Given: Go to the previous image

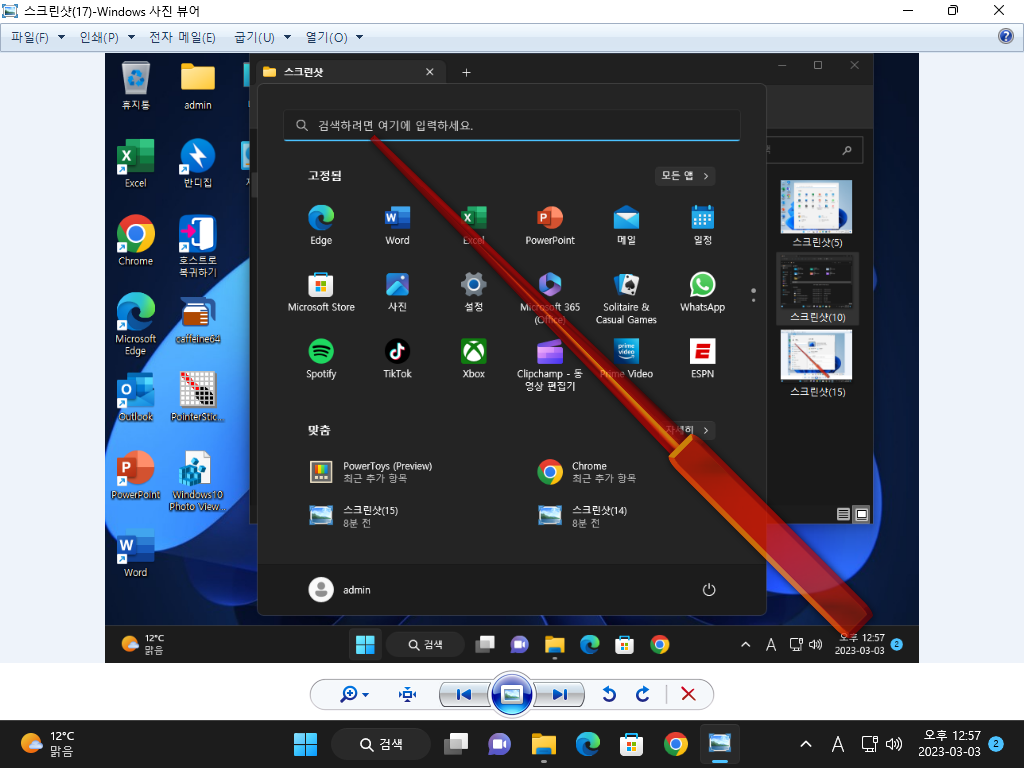Looking at the screenshot, I should [464, 694].
